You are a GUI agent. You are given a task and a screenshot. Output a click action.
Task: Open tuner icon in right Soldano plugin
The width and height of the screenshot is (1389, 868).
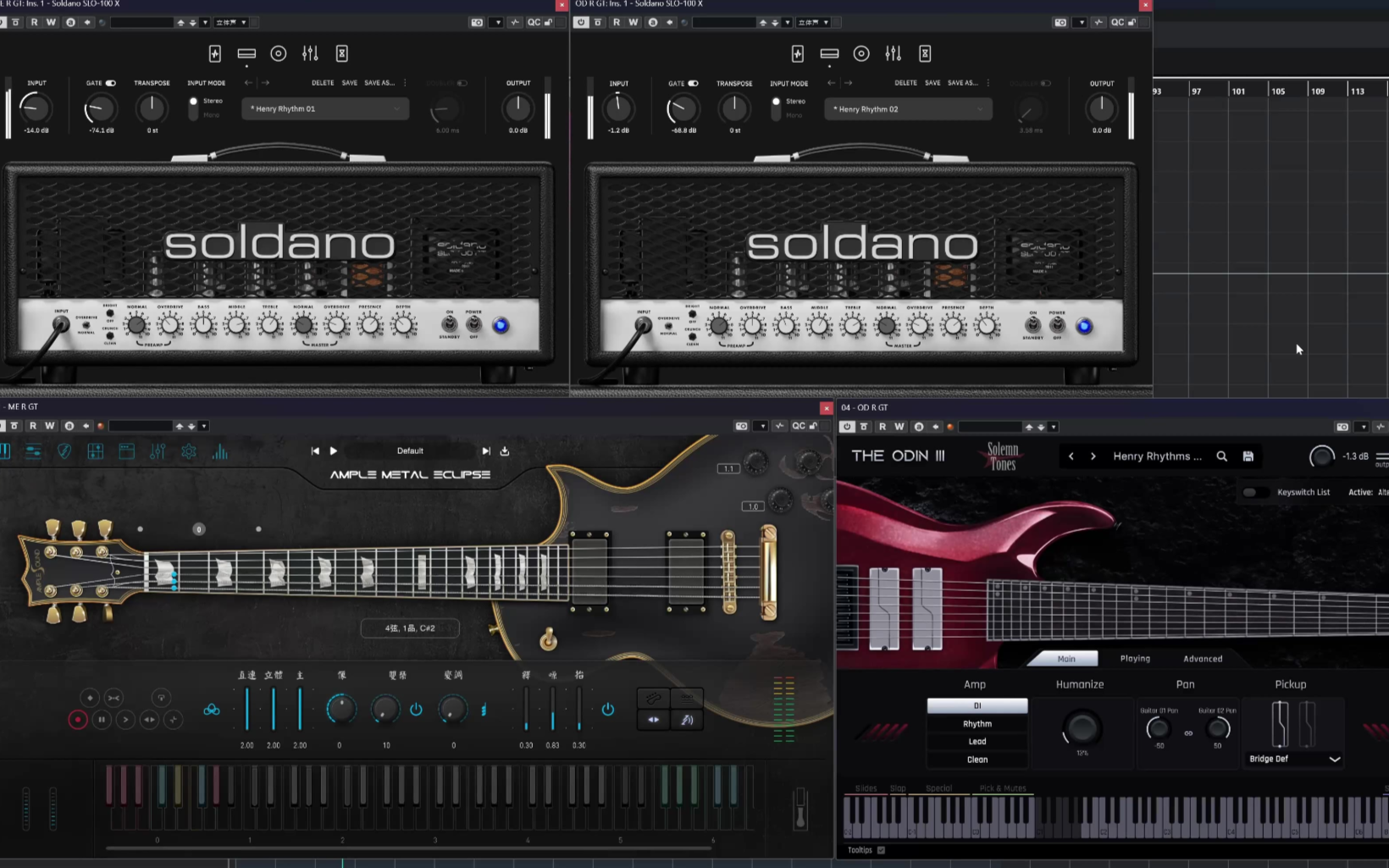(x=798, y=53)
